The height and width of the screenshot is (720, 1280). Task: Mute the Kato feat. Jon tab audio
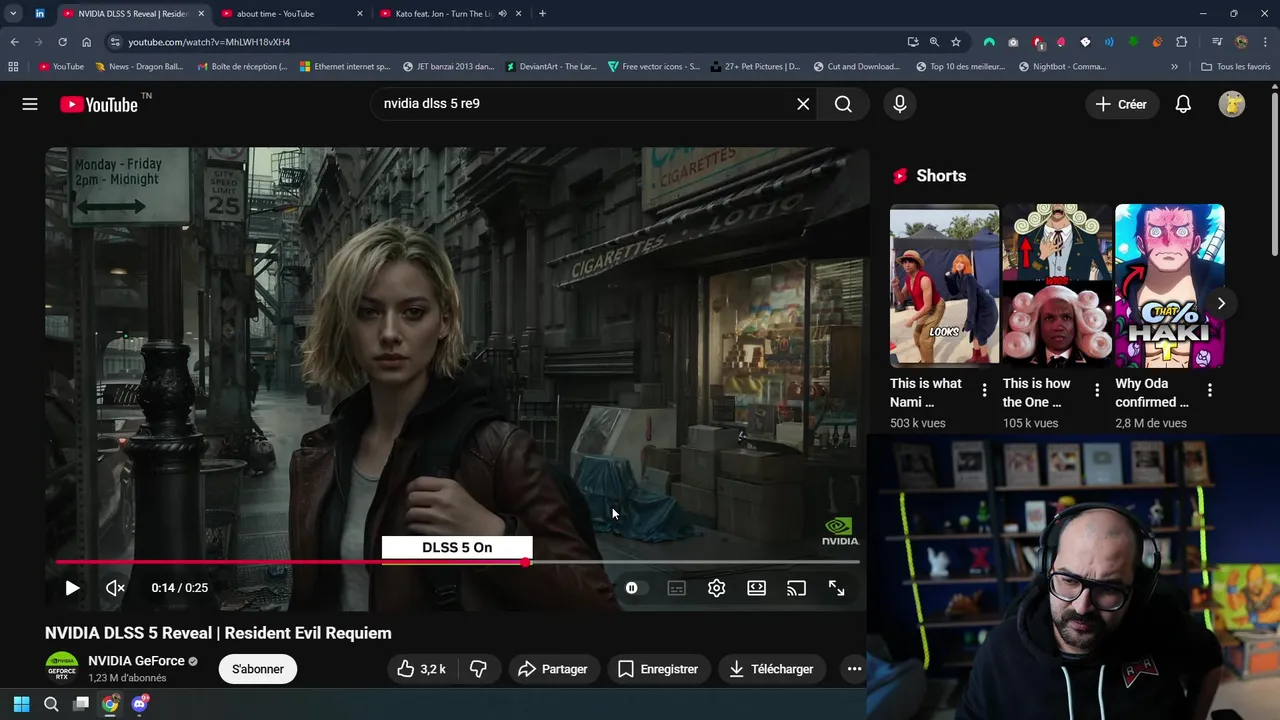[502, 14]
